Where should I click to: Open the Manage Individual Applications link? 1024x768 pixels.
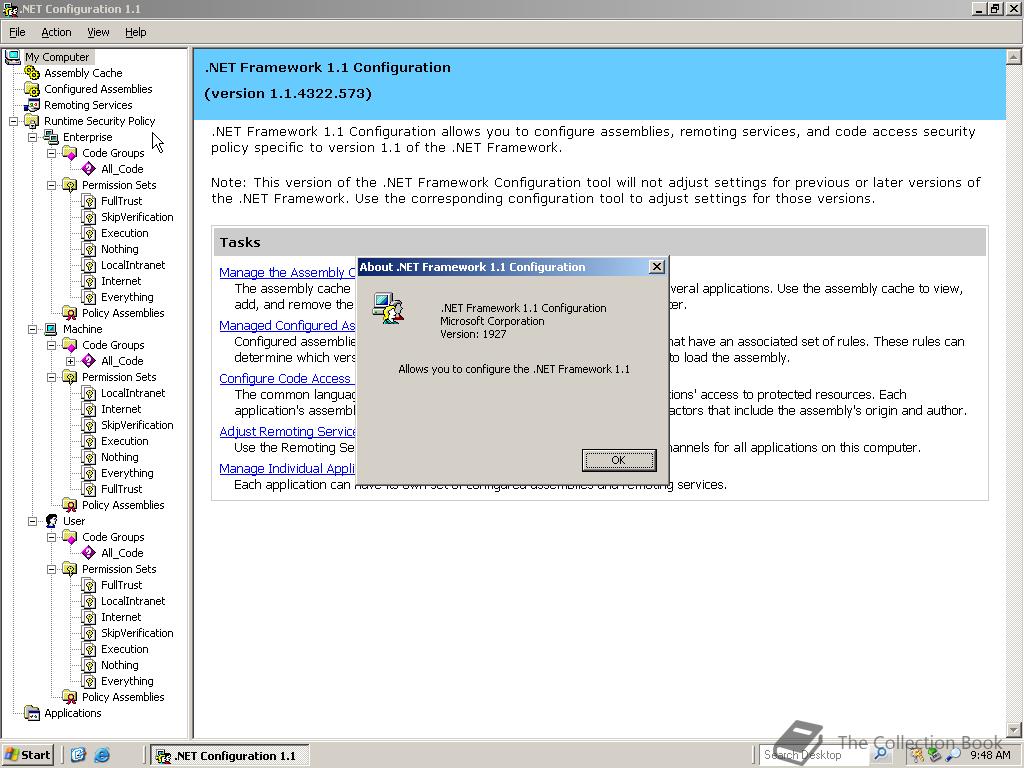coord(287,468)
